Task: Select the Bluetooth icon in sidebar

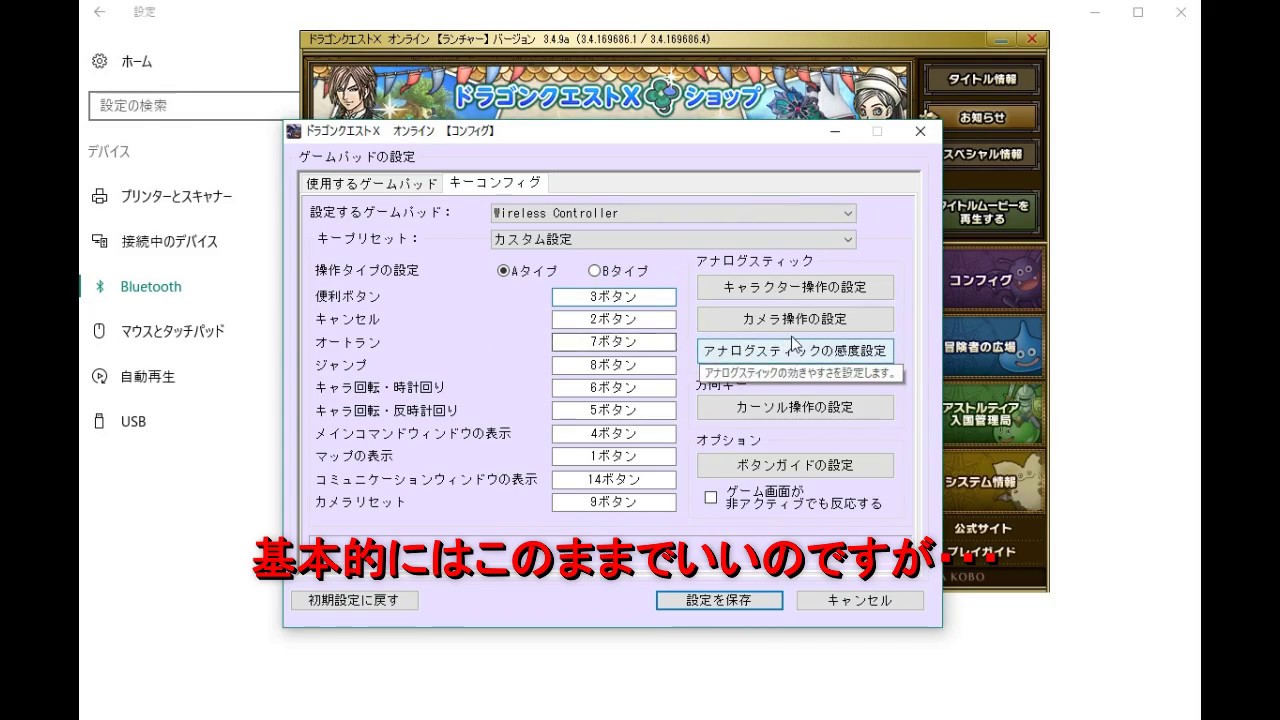Action: tap(100, 287)
